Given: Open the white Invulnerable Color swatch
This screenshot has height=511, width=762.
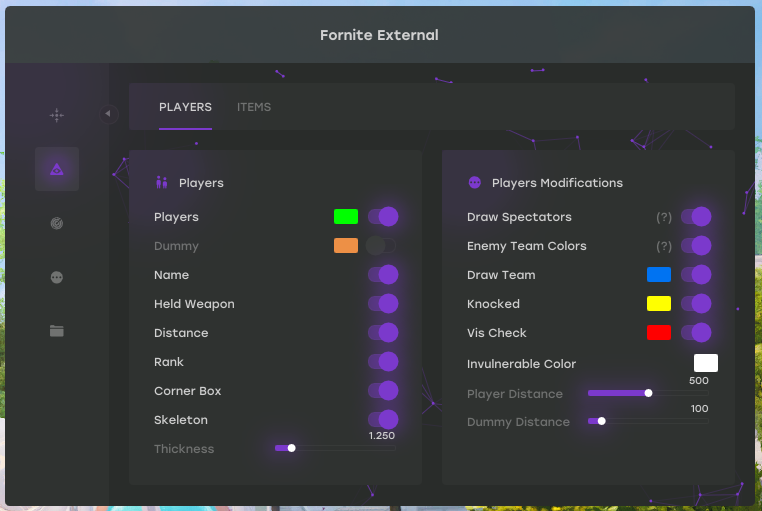Looking at the screenshot, I should (706, 363).
